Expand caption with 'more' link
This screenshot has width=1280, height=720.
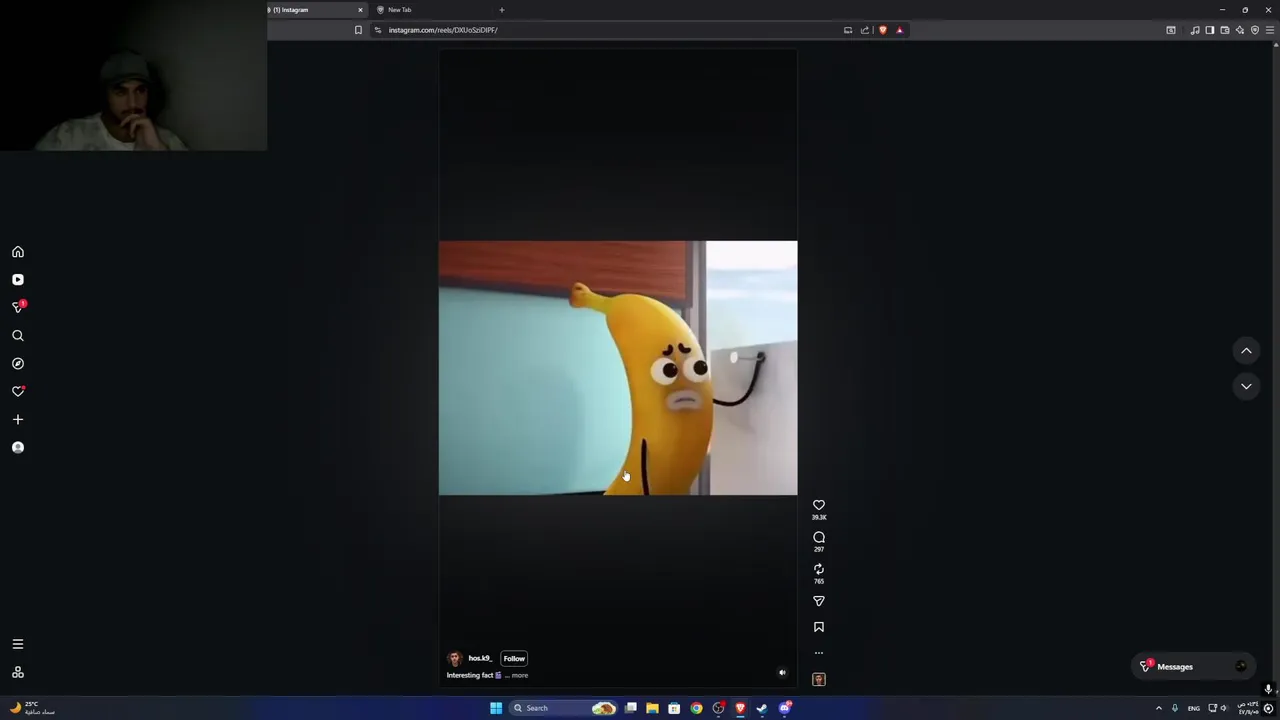tap(520, 675)
